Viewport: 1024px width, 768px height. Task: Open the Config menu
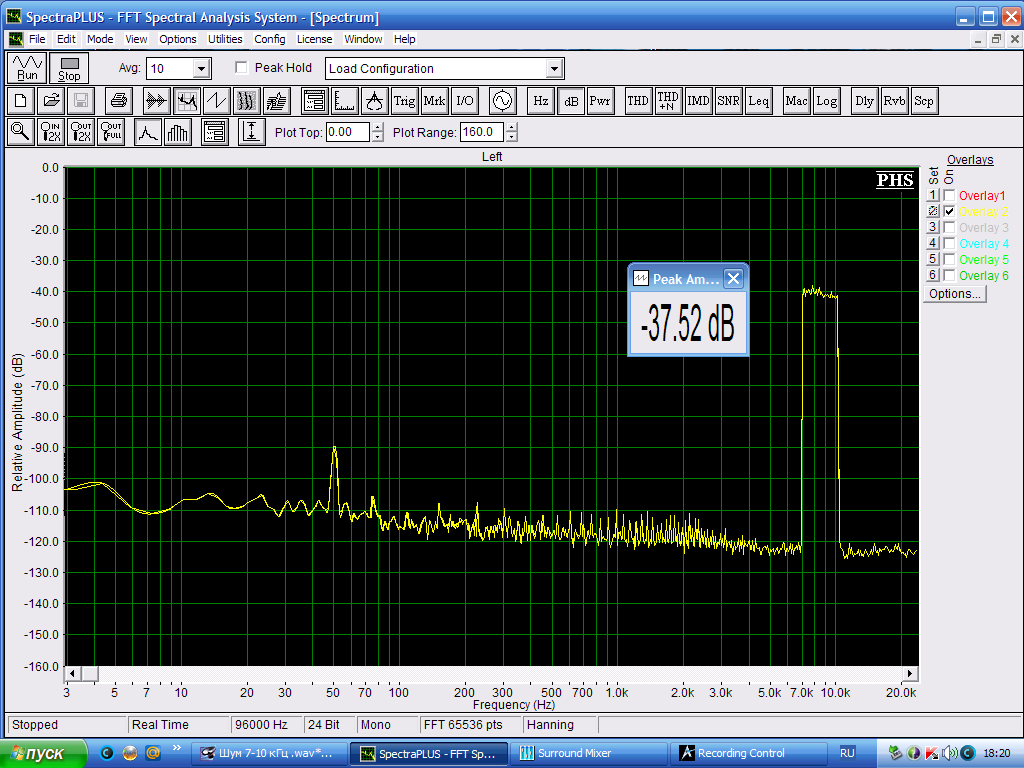point(270,39)
